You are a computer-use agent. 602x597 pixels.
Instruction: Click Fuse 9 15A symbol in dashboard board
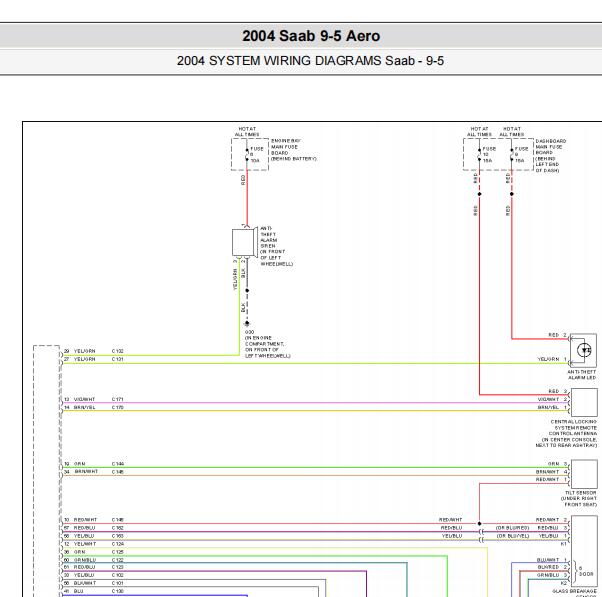click(x=511, y=154)
